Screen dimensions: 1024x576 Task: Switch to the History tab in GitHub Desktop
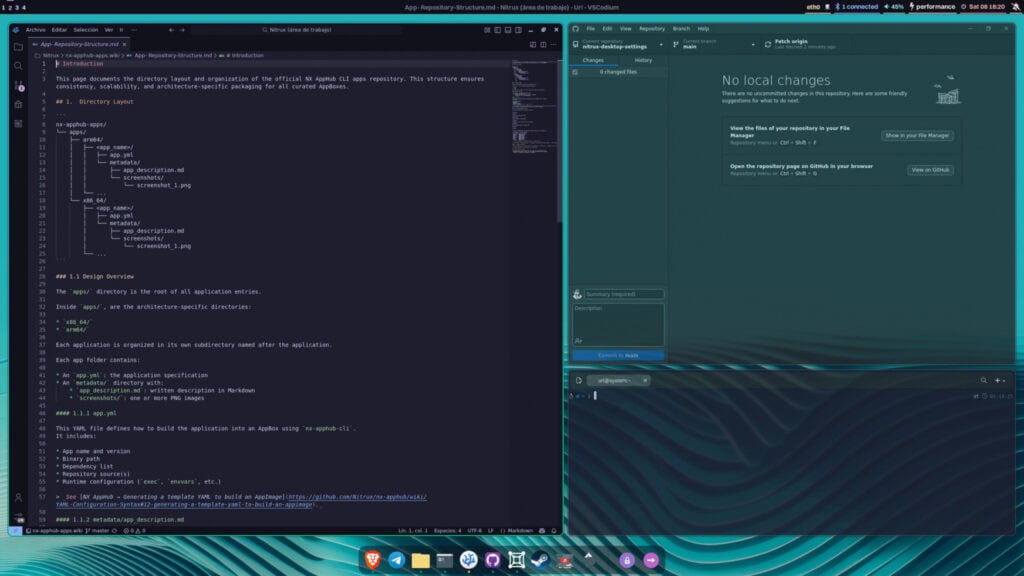point(641,60)
